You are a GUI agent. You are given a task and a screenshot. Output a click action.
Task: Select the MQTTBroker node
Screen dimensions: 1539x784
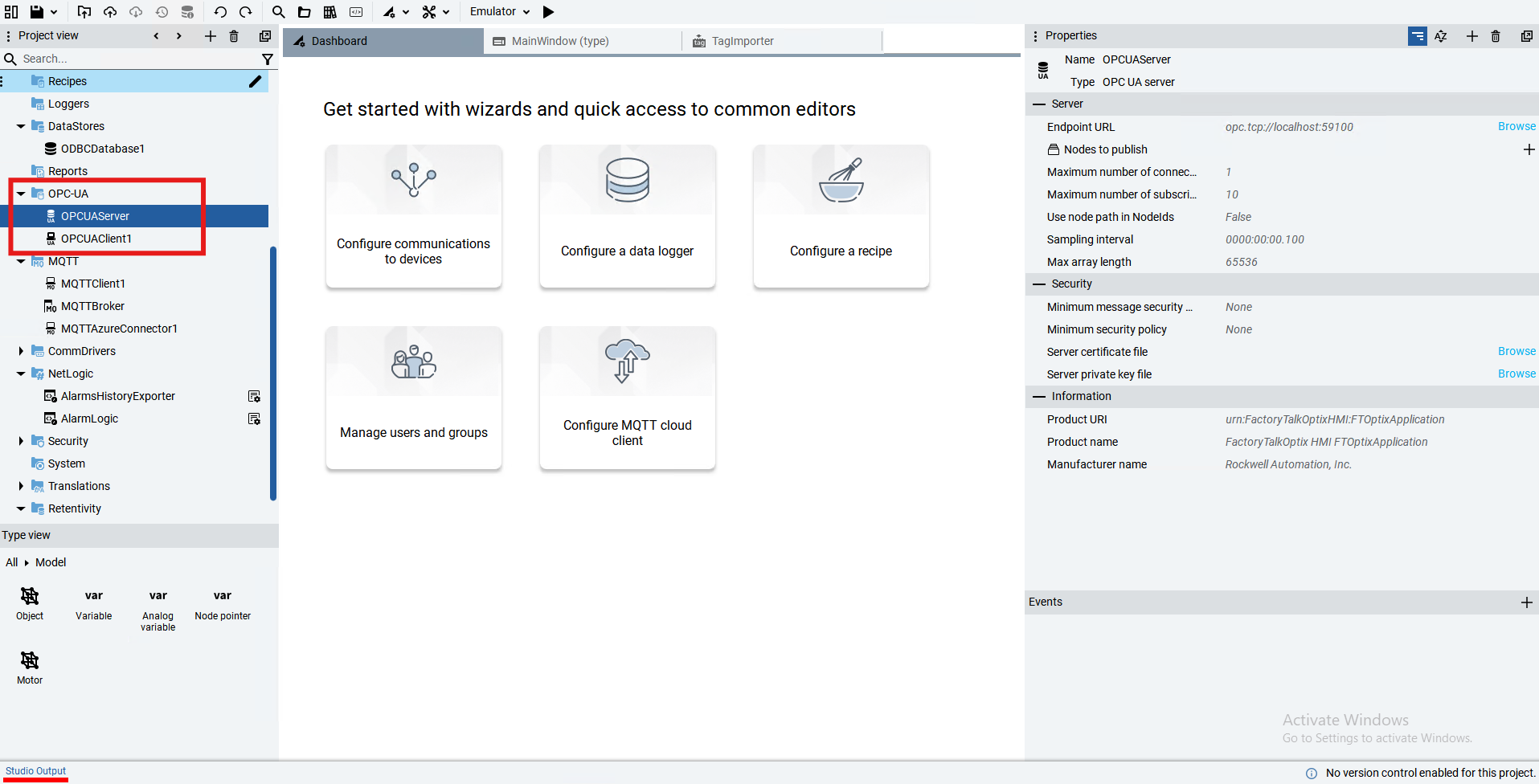point(92,306)
